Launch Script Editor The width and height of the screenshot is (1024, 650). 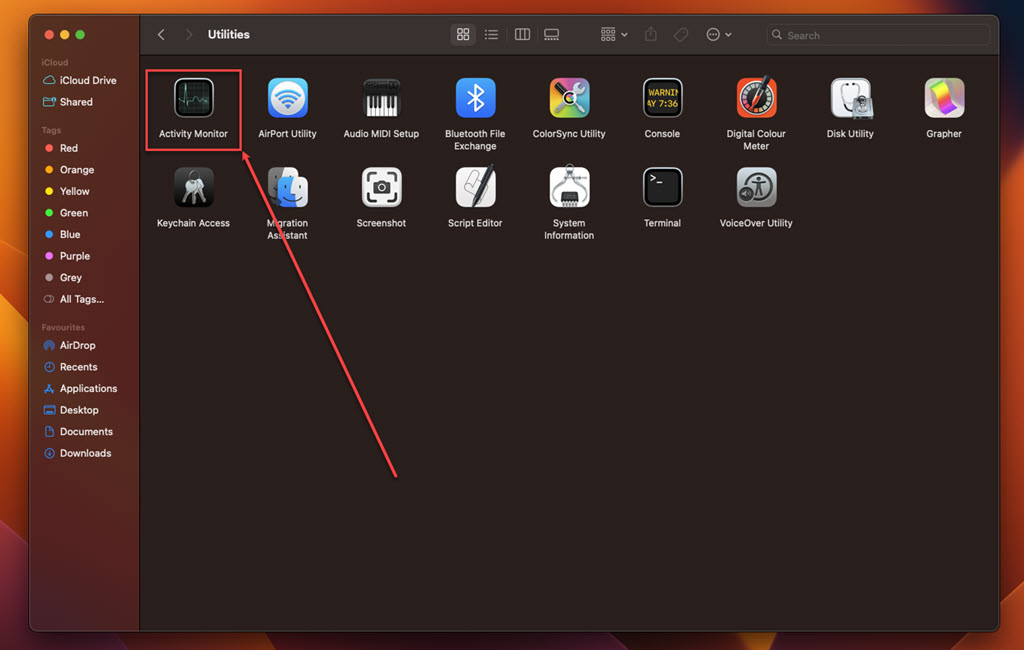pyautogui.click(x=475, y=187)
